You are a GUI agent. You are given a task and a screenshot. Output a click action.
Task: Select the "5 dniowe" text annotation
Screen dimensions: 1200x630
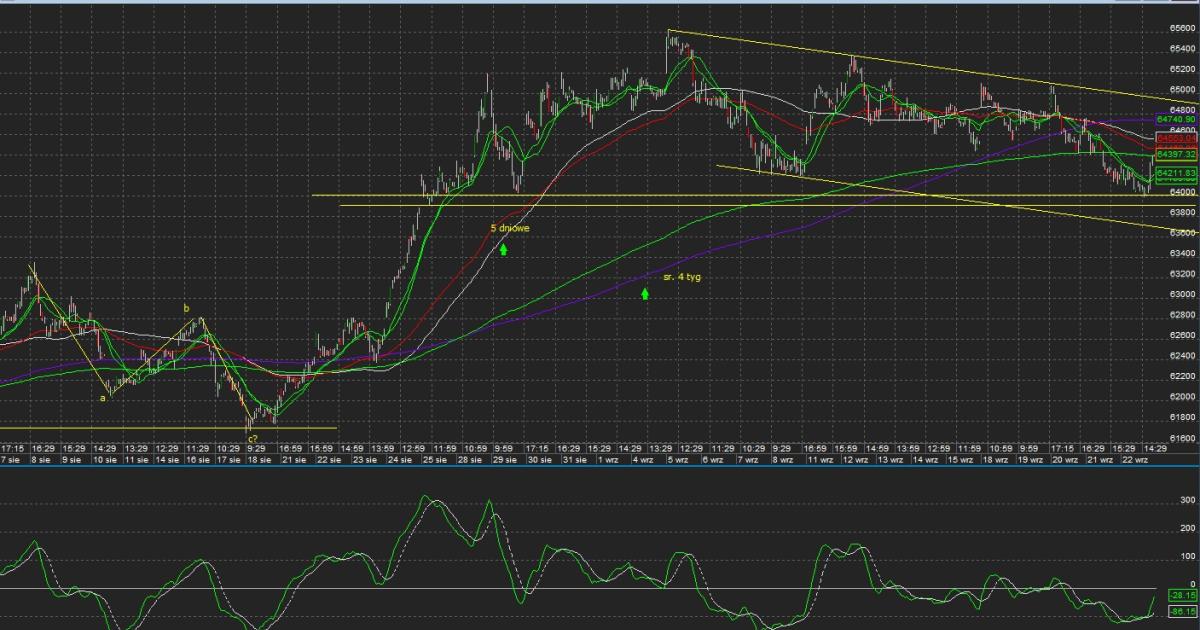click(x=510, y=228)
